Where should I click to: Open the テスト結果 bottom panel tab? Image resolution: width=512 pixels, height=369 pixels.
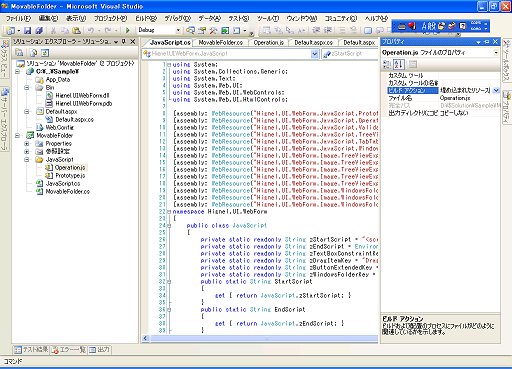(31, 350)
